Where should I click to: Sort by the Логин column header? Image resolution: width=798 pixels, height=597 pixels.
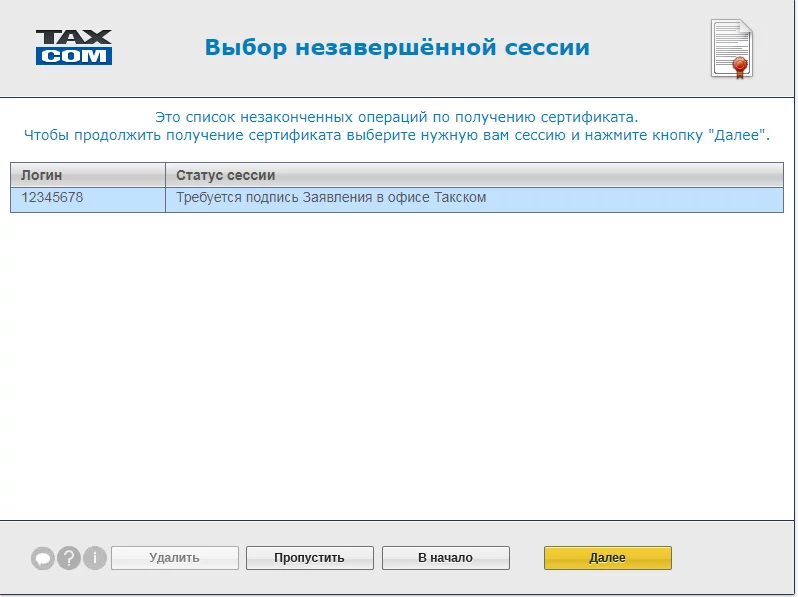click(x=87, y=175)
